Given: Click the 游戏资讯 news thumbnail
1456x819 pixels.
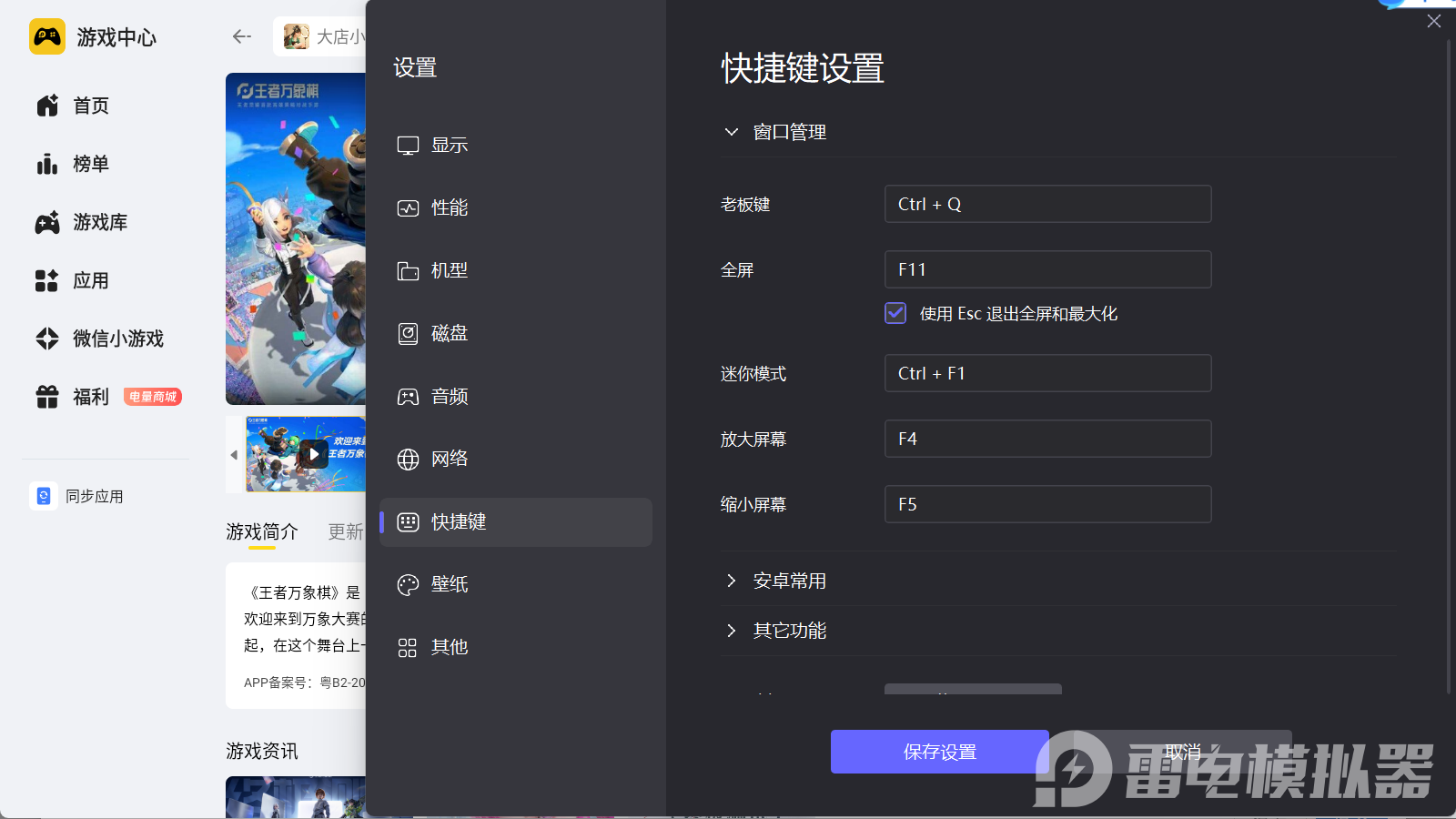Looking at the screenshot, I should click(296, 797).
